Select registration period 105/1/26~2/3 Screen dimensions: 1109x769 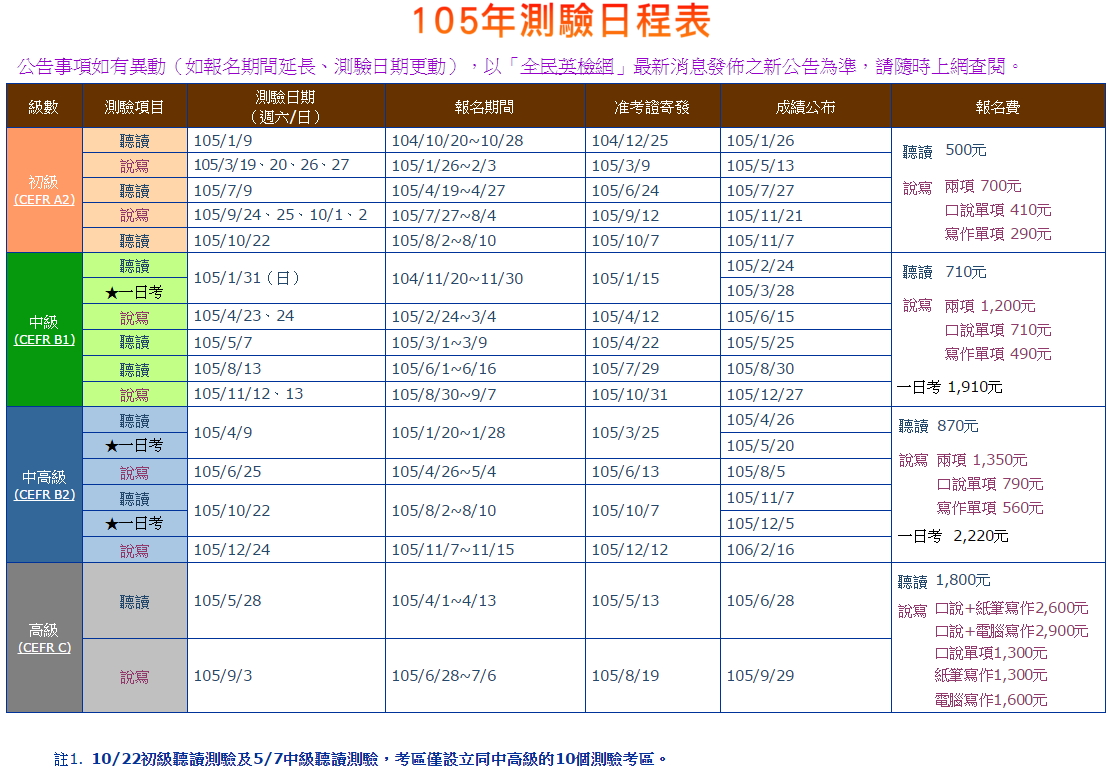click(x=444, y=166)
